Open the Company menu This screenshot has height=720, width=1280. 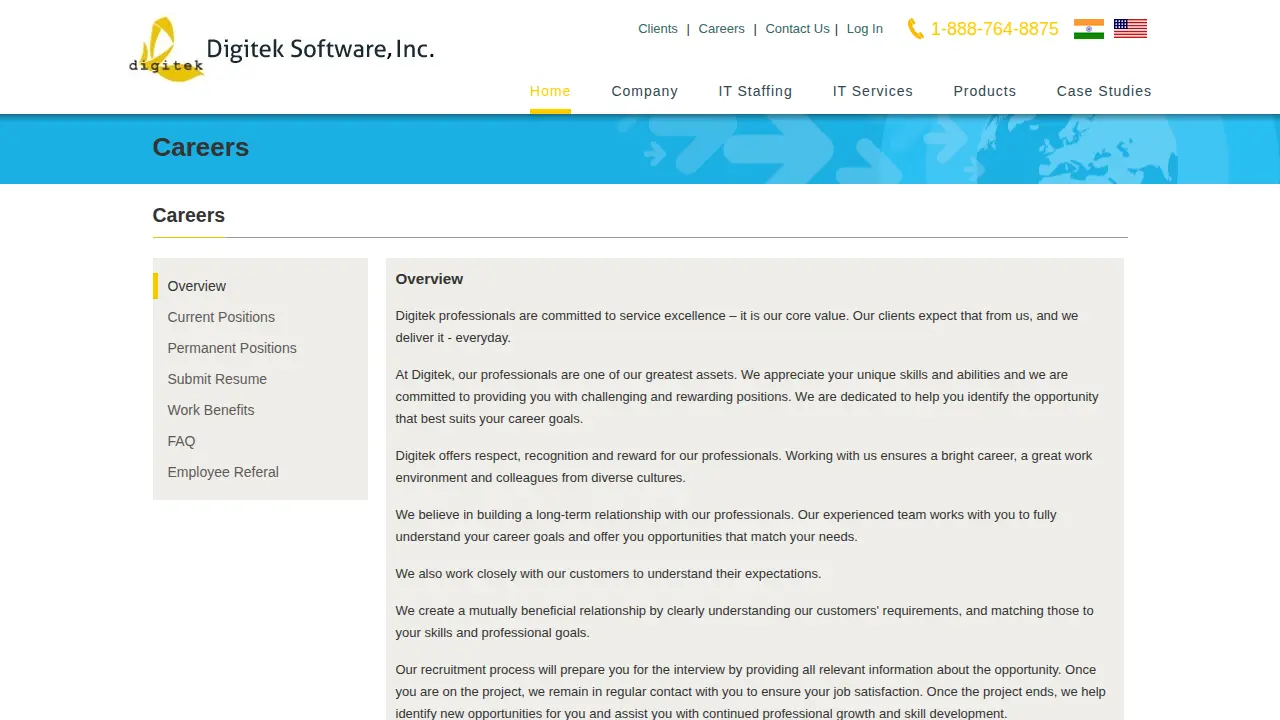pyautogui.click(x=645, y=91)
